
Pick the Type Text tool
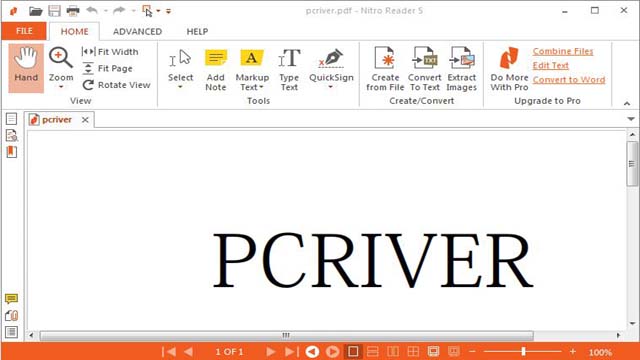coord(289,70)
